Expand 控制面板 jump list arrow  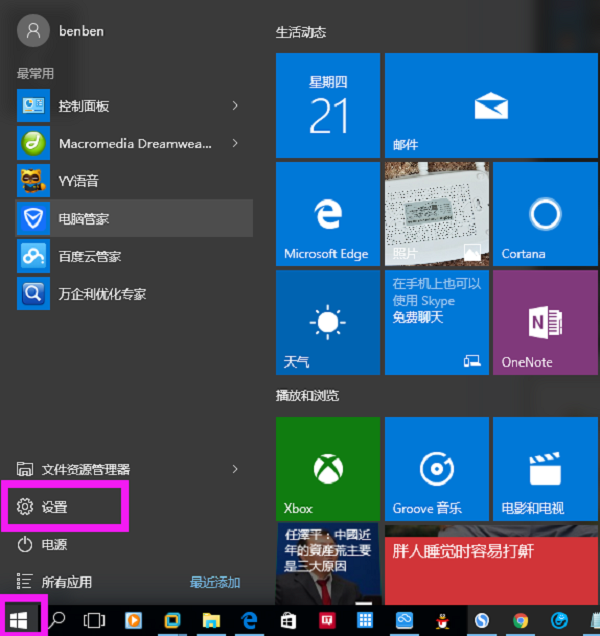click(235, 106)
